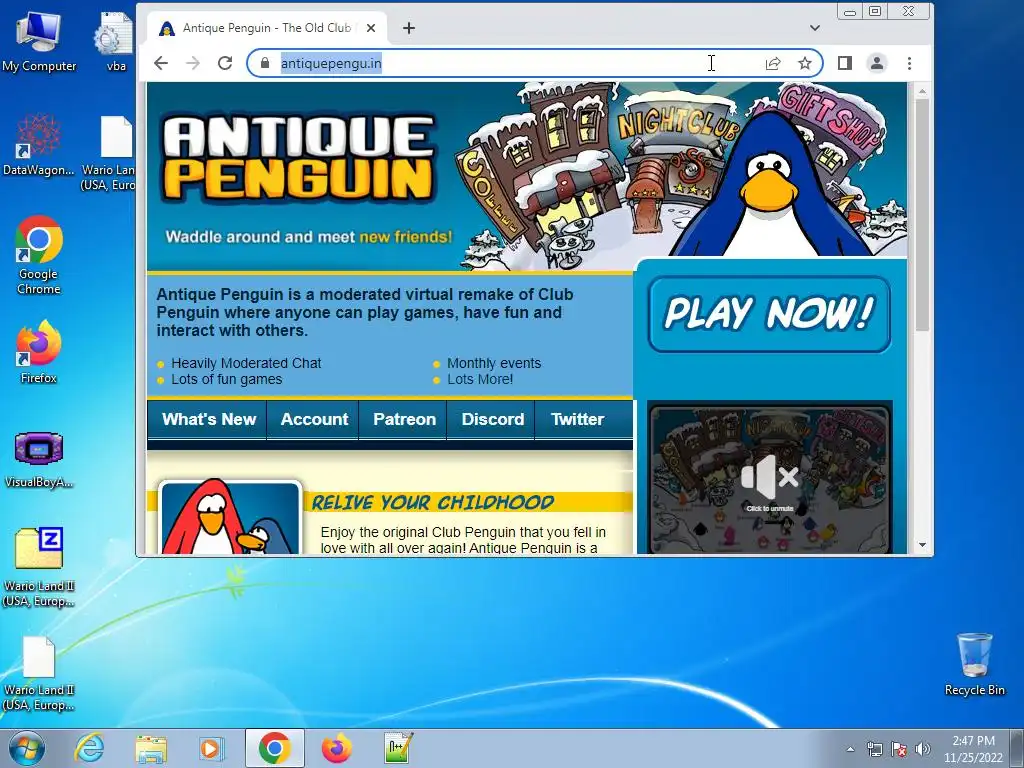Select the Antique Penguin browser tab
Image resolution: width=1024 pixels, height=768 pixels.
pyautogui.click(x=266, y=28)
